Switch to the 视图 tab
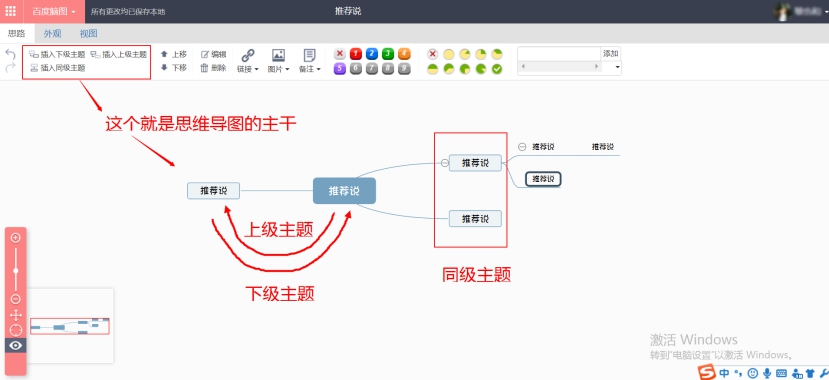The width and height of the screenshot is (829, 380). [88, 33]
